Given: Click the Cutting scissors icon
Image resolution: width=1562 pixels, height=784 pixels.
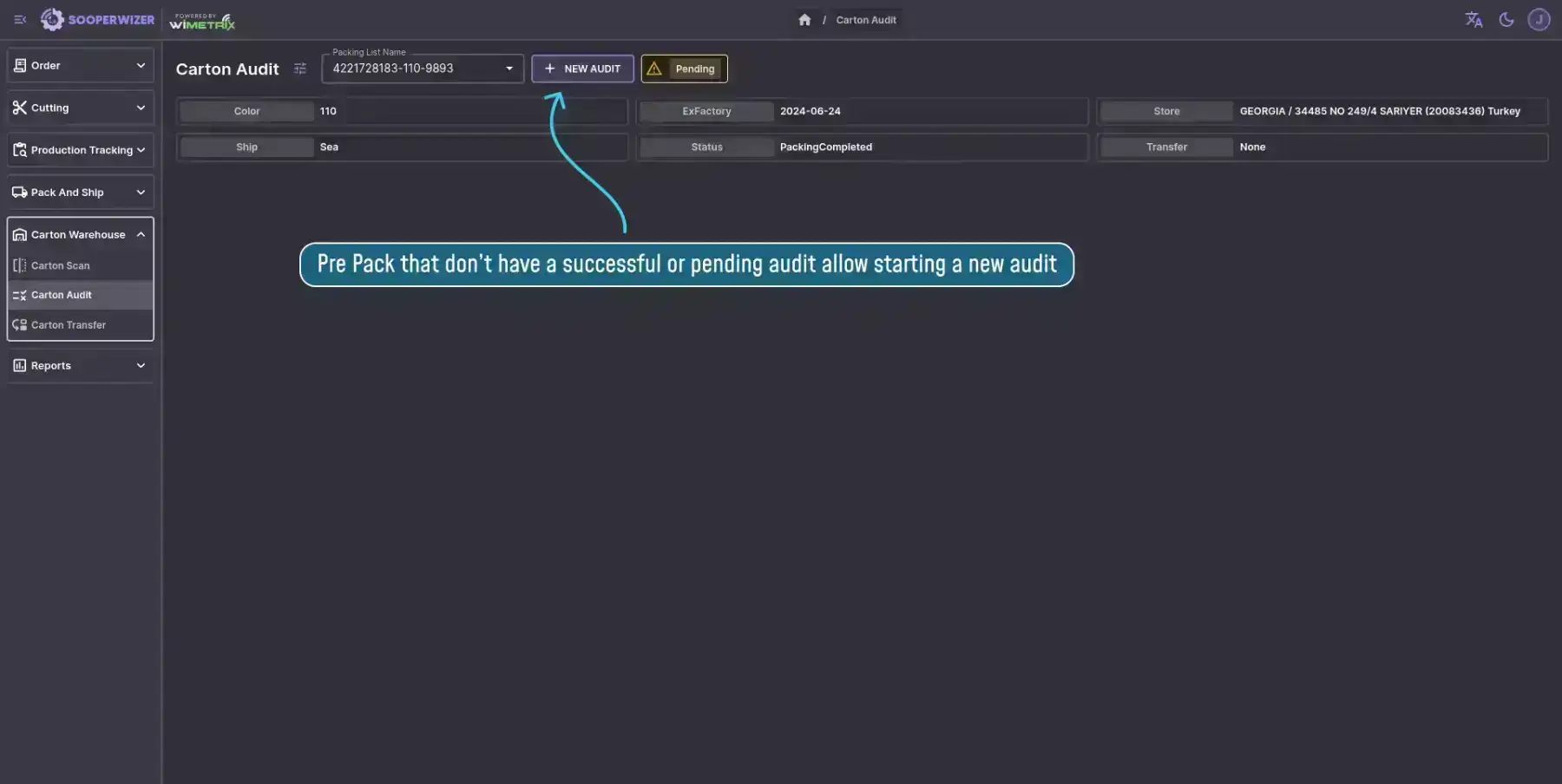Looking at the screenshot, I should pyautogui.click(x=20, y=108).
